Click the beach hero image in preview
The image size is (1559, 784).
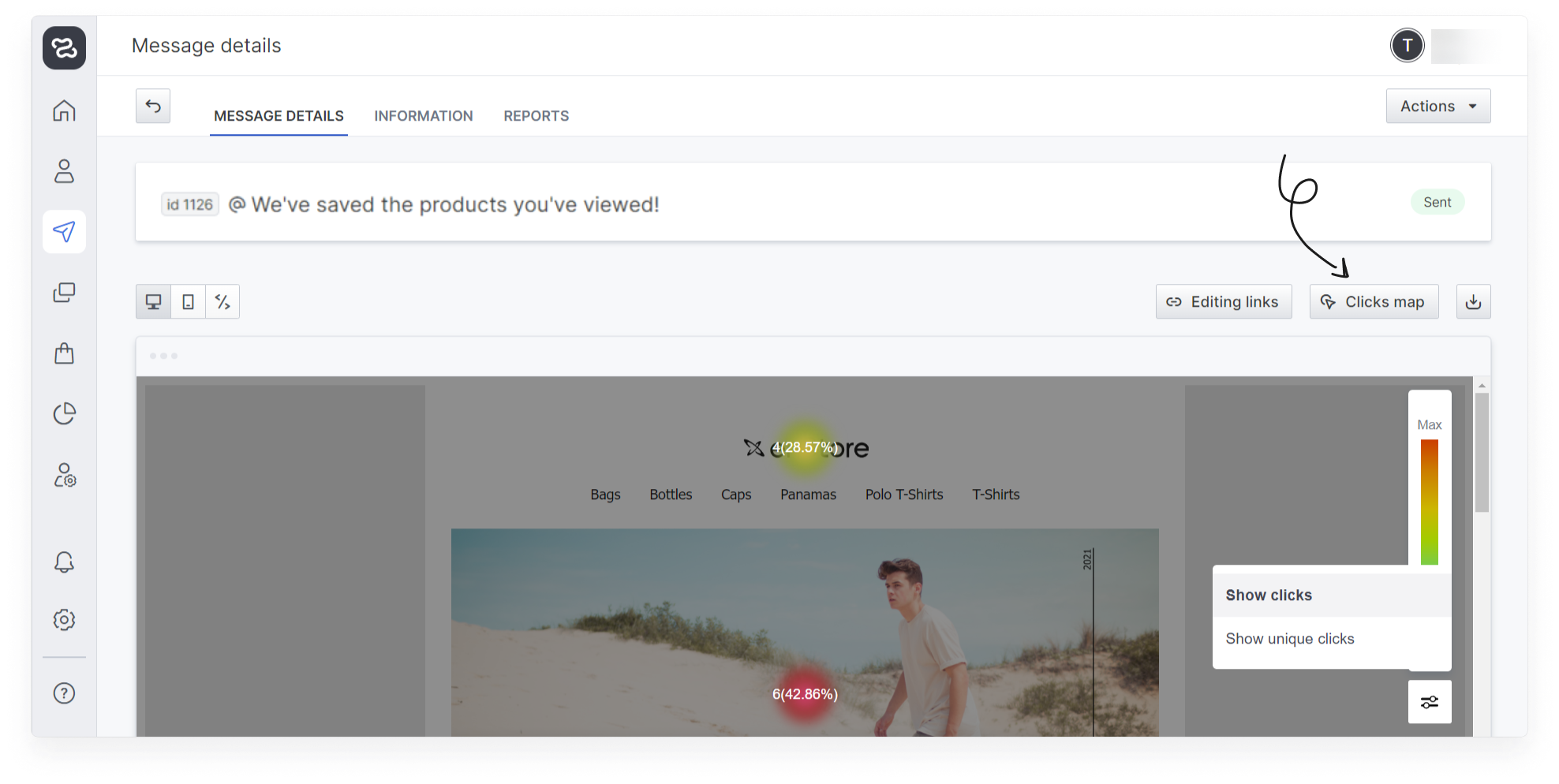tap(805, 633)
